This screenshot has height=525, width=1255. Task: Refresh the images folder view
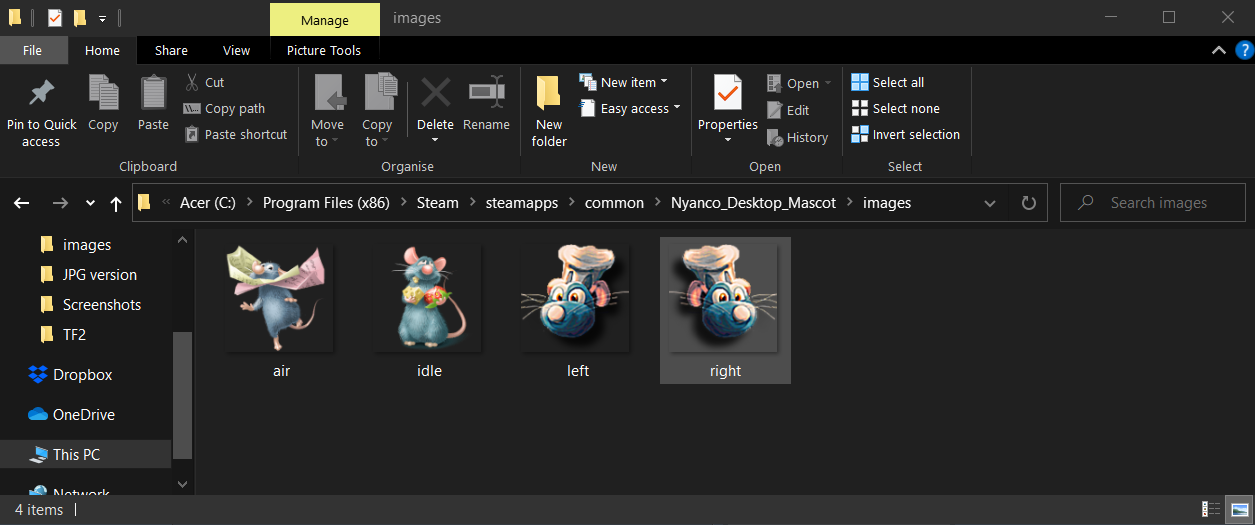point(1028,203)
